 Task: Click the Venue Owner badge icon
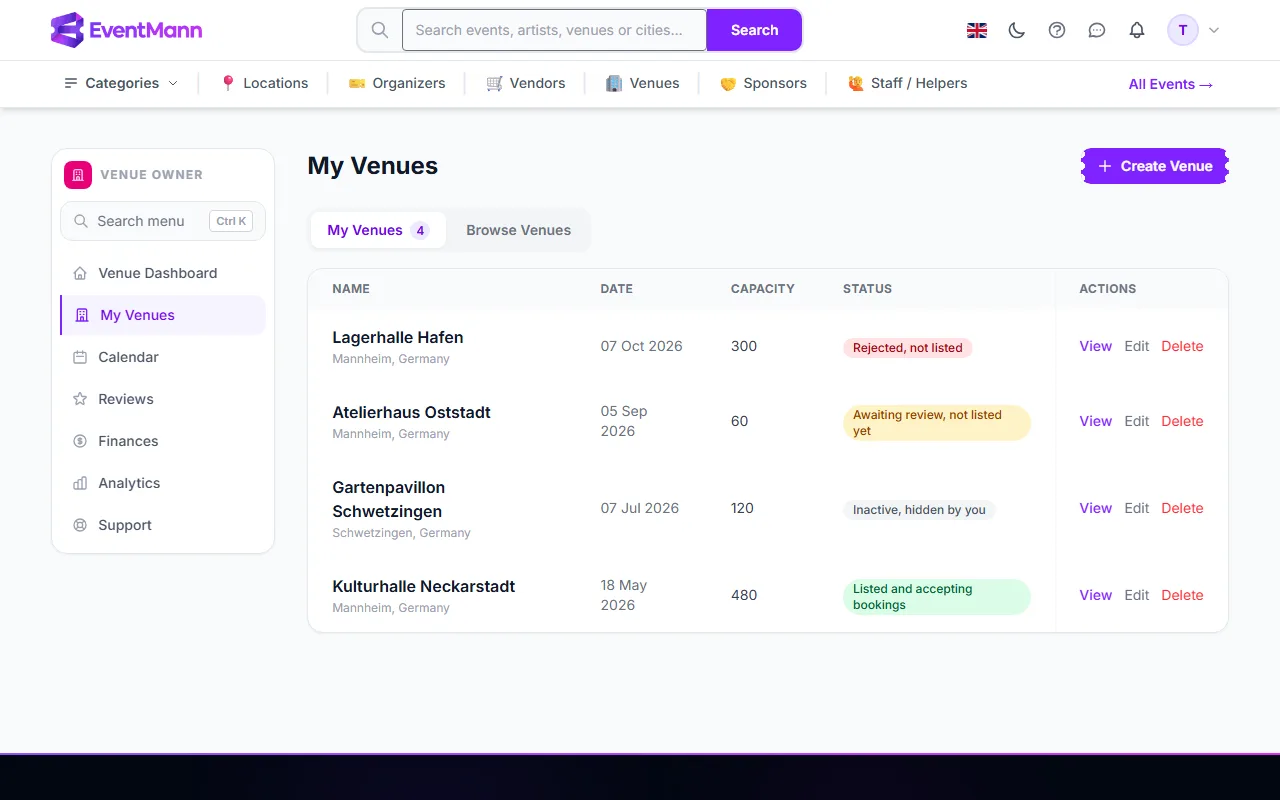[x=78, y=175]
